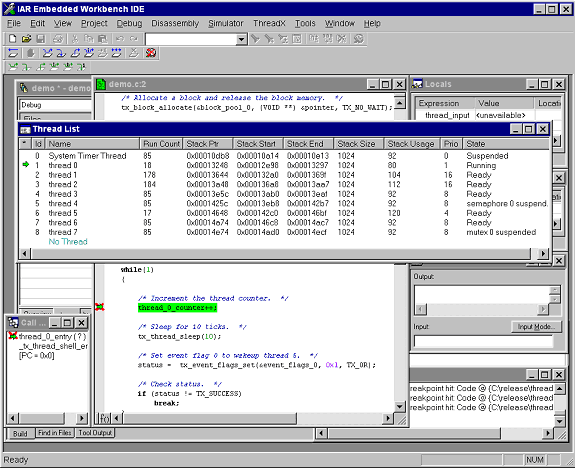Switch to the Build tab
The height and width of the screenshot is (468, 575).
point(20,434)
